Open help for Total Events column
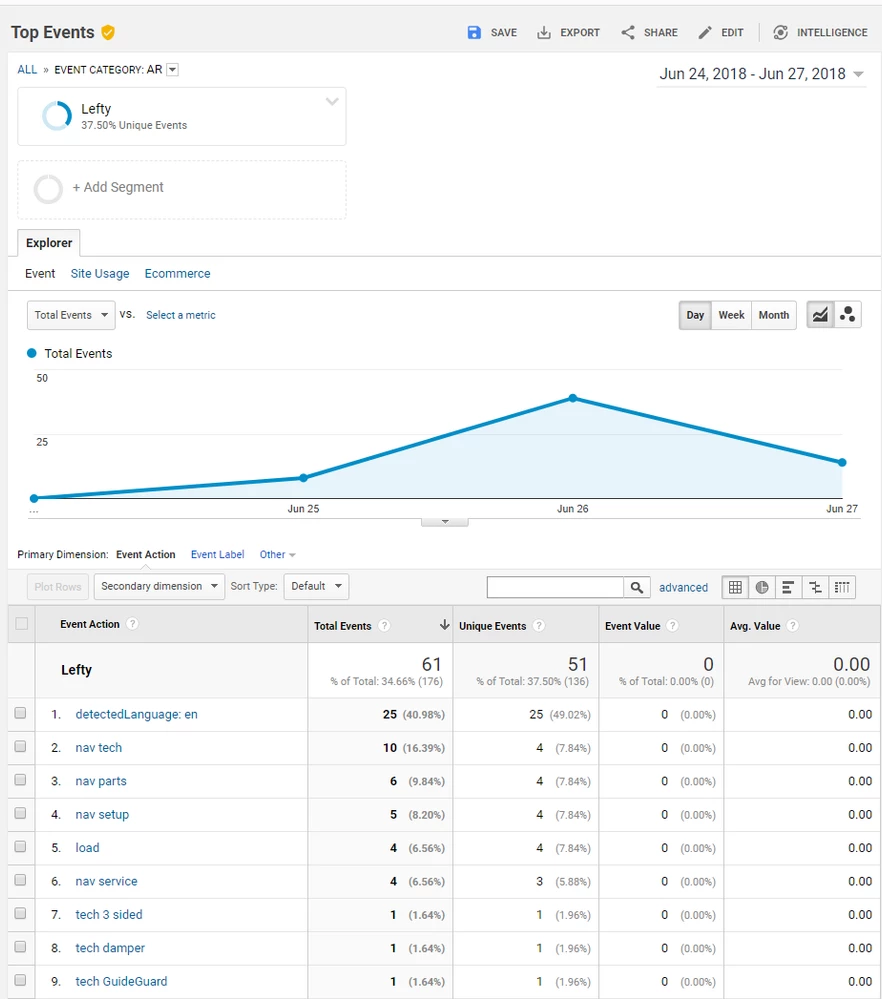This screenshot has width=882, height=999. [384, 626]
